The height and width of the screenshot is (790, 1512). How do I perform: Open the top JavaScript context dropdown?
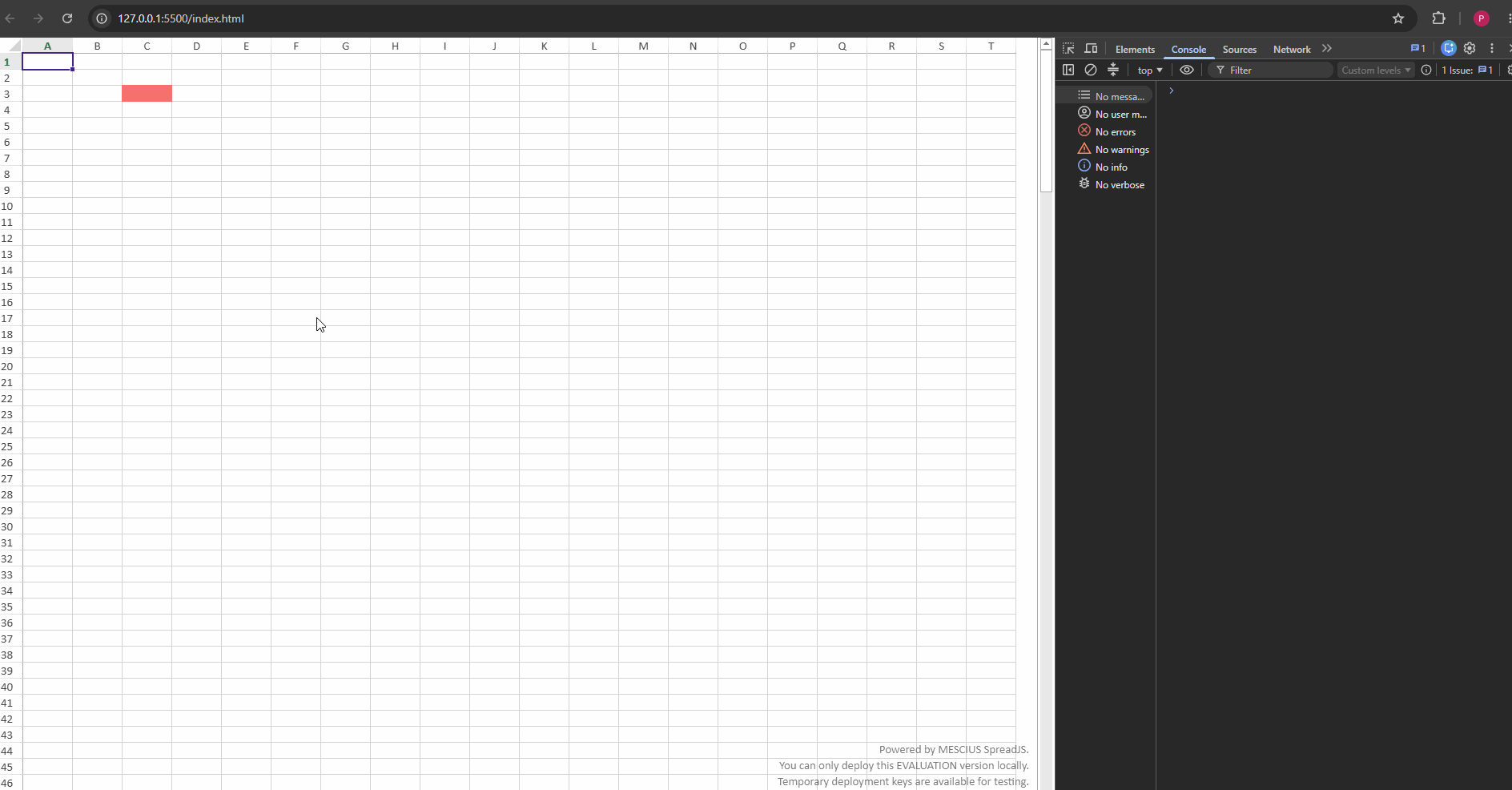(x=1149, y=71)
